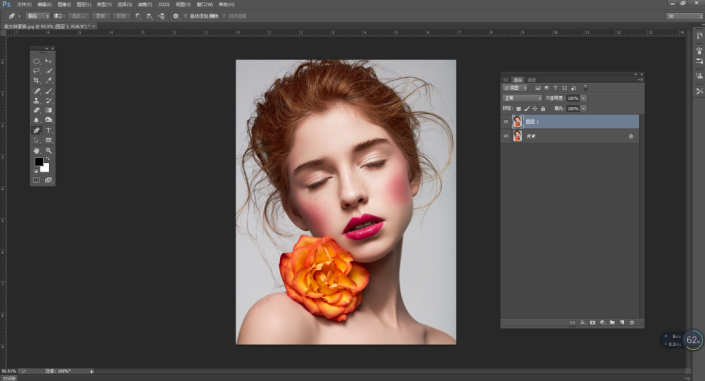Switch to the 3D tab in layers panel
This screenshot has width=705, height=381.
505,80
